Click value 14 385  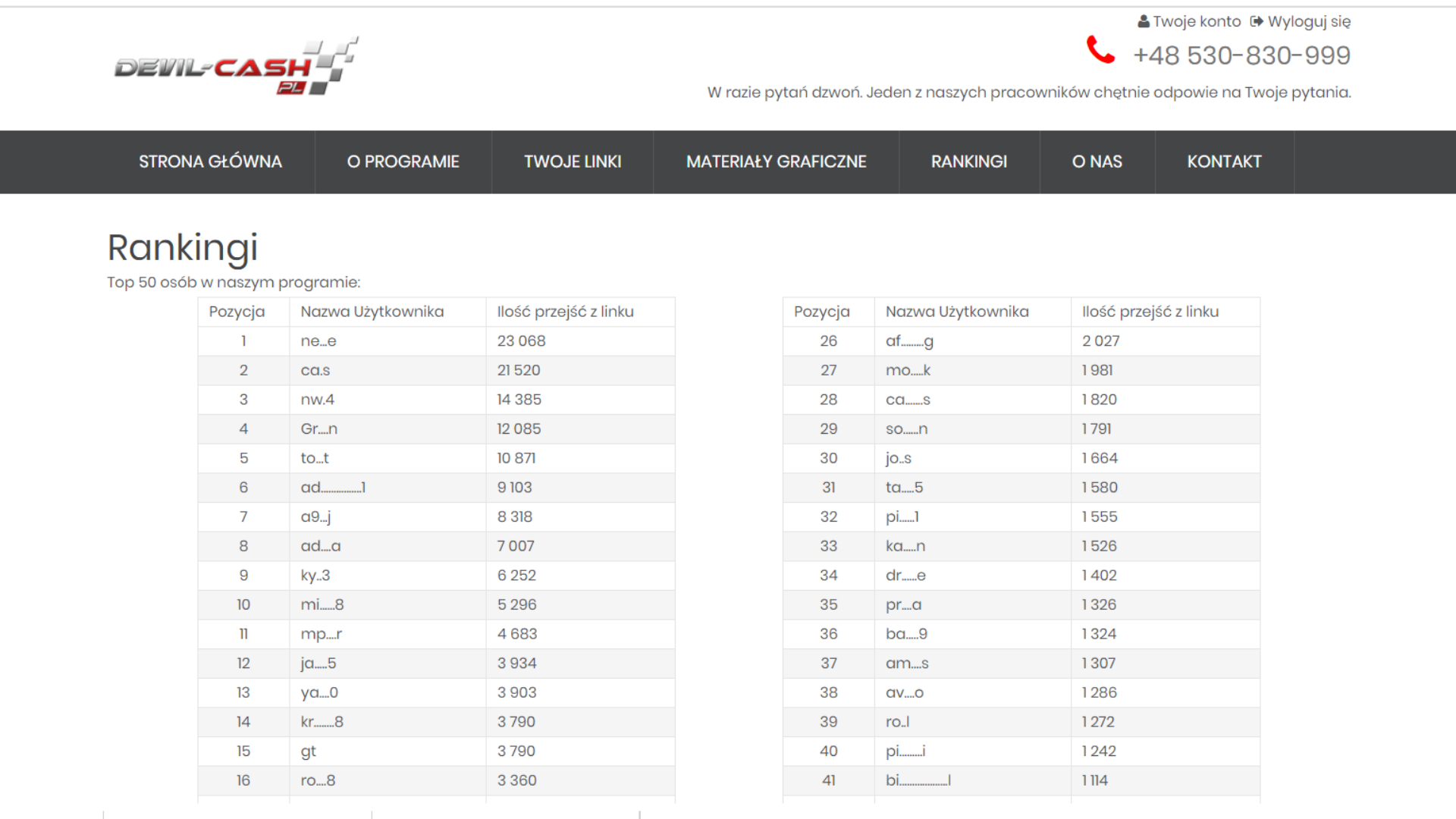(519, 400)
